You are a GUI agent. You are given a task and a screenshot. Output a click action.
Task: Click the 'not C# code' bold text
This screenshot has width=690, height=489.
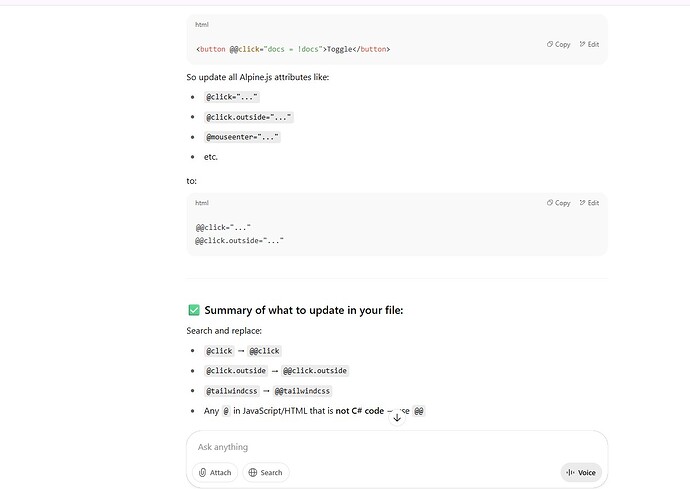pos(360,411)
